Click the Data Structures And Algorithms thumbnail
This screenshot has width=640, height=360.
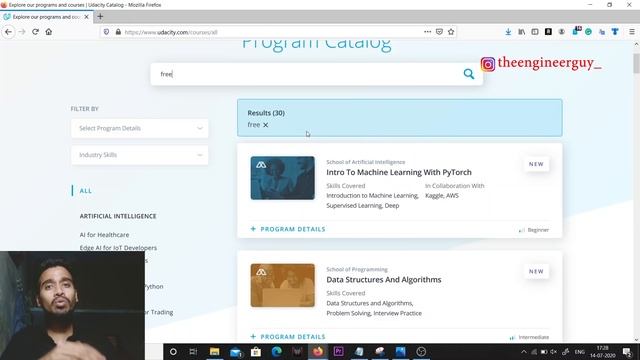tap(282, 285)
